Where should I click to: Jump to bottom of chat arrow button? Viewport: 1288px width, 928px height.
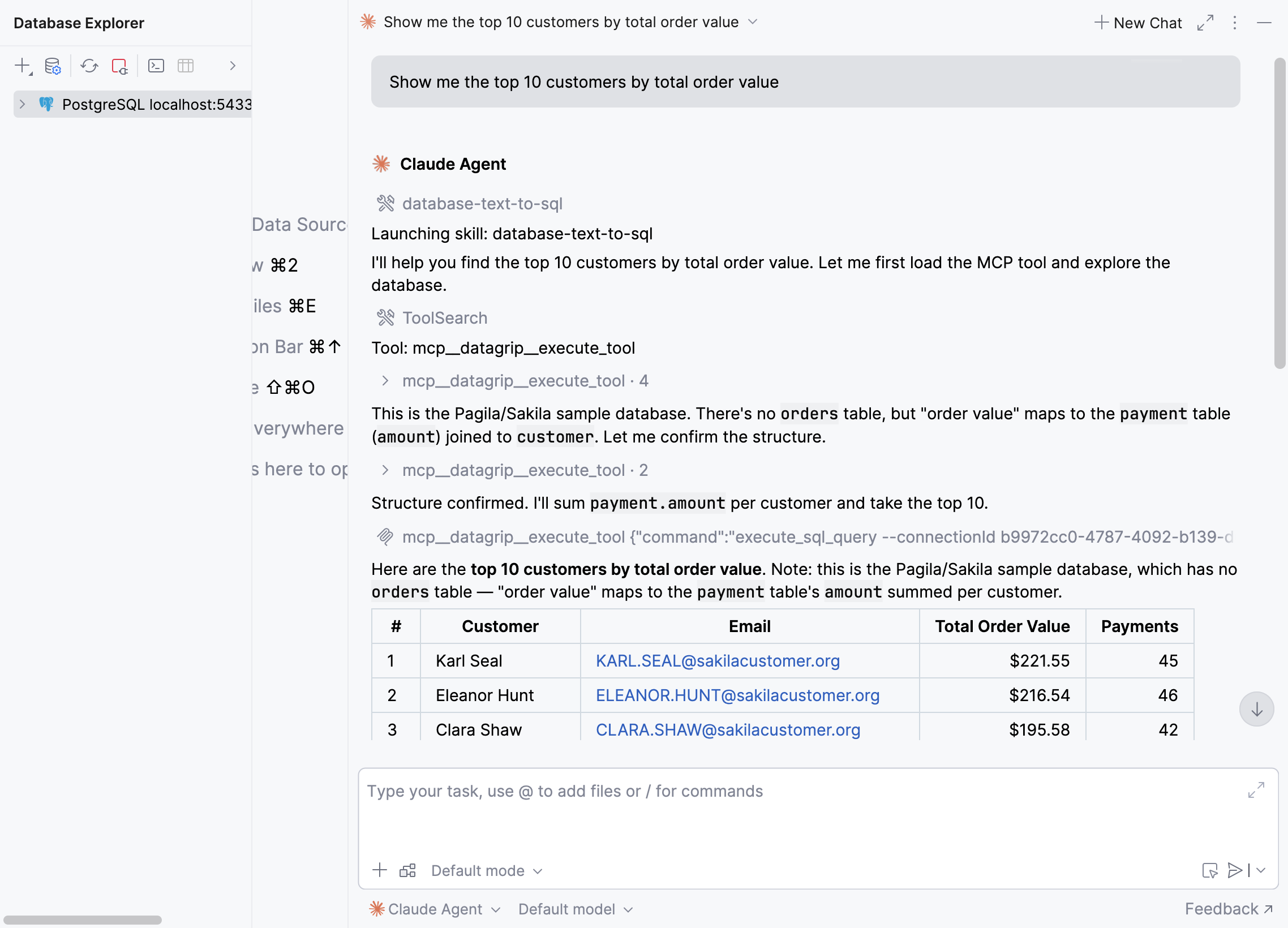1257,710
